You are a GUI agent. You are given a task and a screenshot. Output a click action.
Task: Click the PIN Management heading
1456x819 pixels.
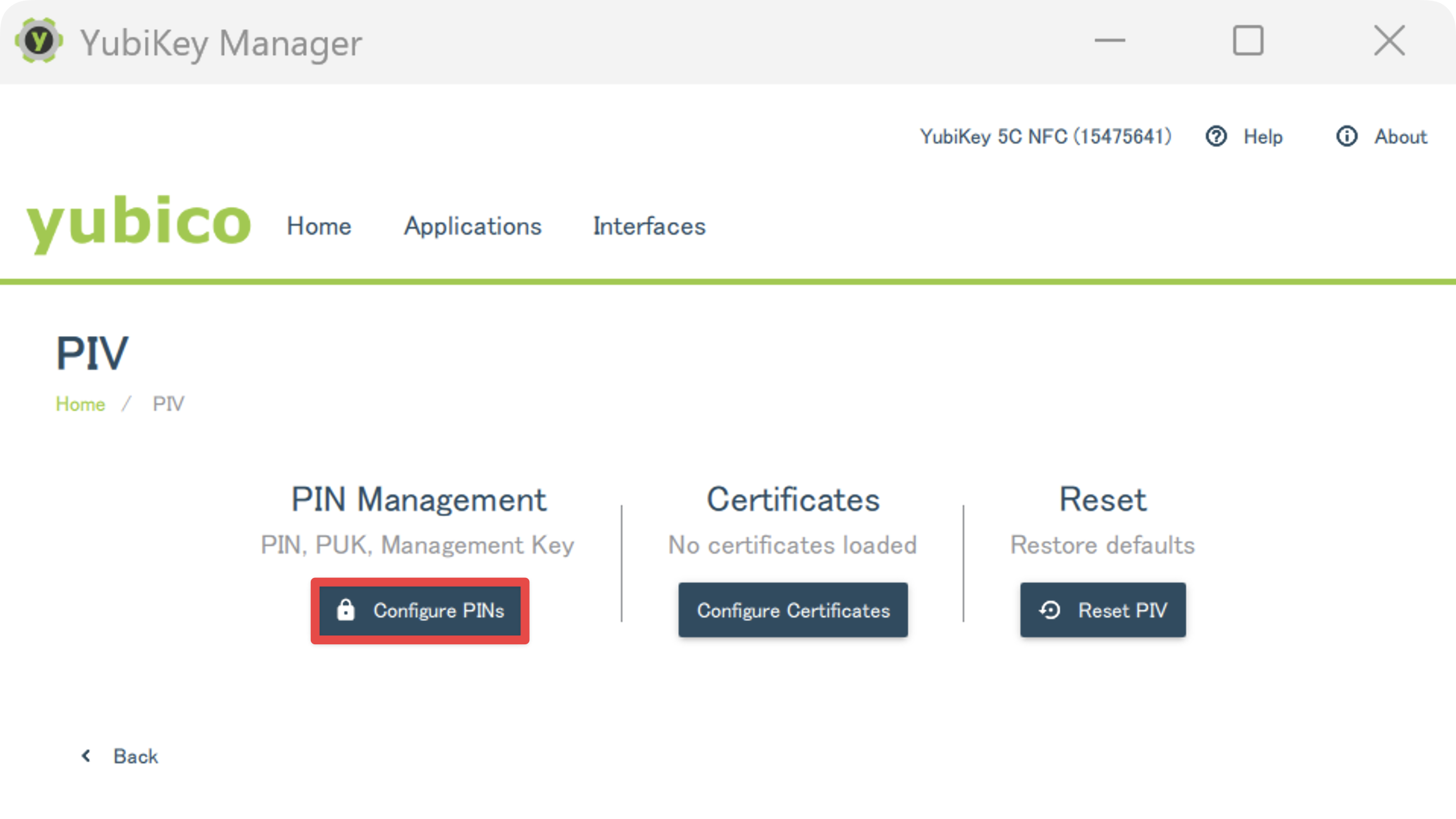coord(418,499)
